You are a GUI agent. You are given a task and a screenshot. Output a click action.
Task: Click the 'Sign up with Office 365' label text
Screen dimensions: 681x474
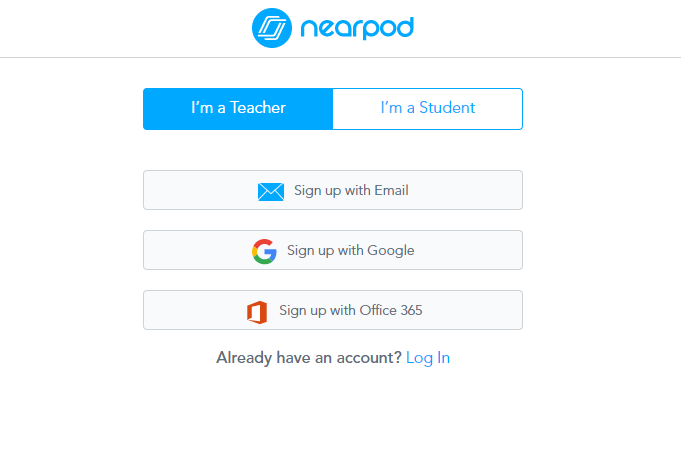pyautogui.click(x=350, y=311)
